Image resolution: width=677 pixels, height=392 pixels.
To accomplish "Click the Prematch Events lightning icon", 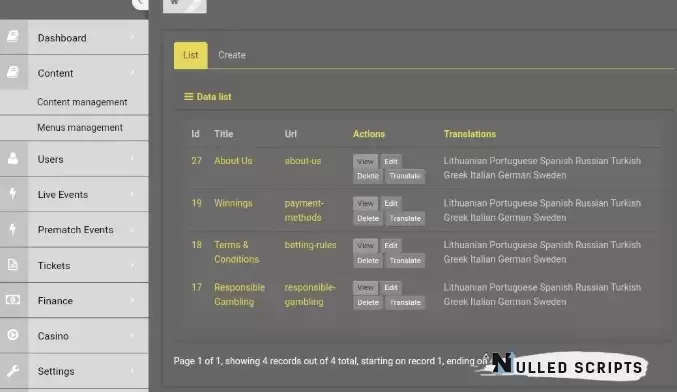I will pos(13,229).
